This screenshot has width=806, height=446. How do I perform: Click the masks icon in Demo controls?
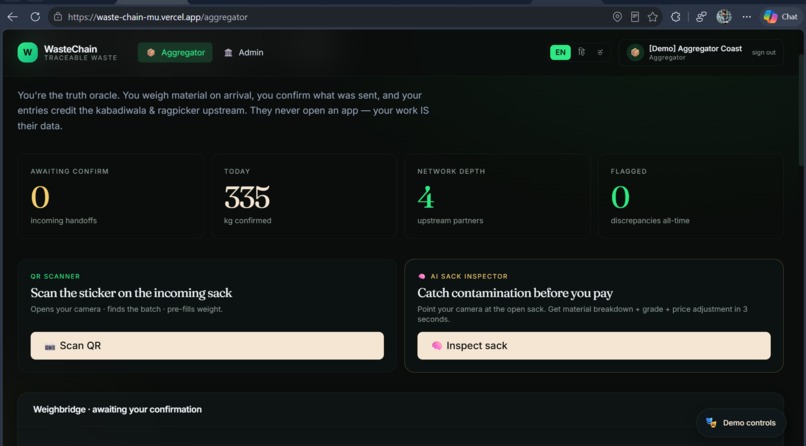(x=711, y=422)
